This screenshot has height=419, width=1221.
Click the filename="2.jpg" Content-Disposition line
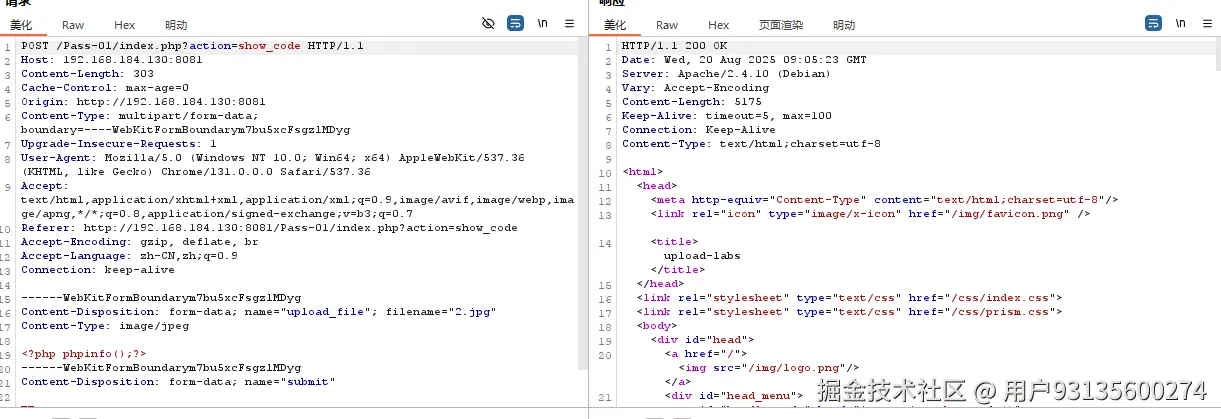pyautogui.click(x=259, y=312)
